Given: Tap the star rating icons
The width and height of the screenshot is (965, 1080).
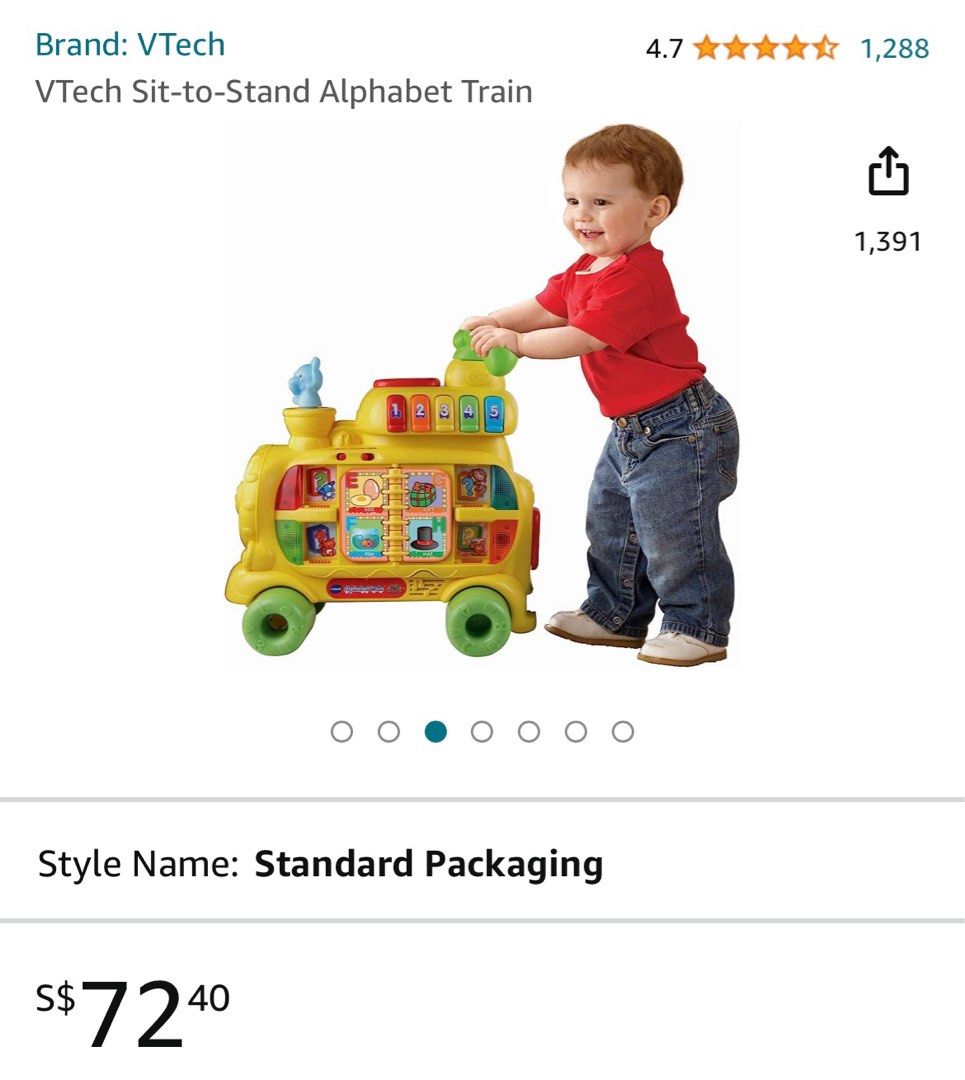Looking at the screenshot, I should pos(765,48).
